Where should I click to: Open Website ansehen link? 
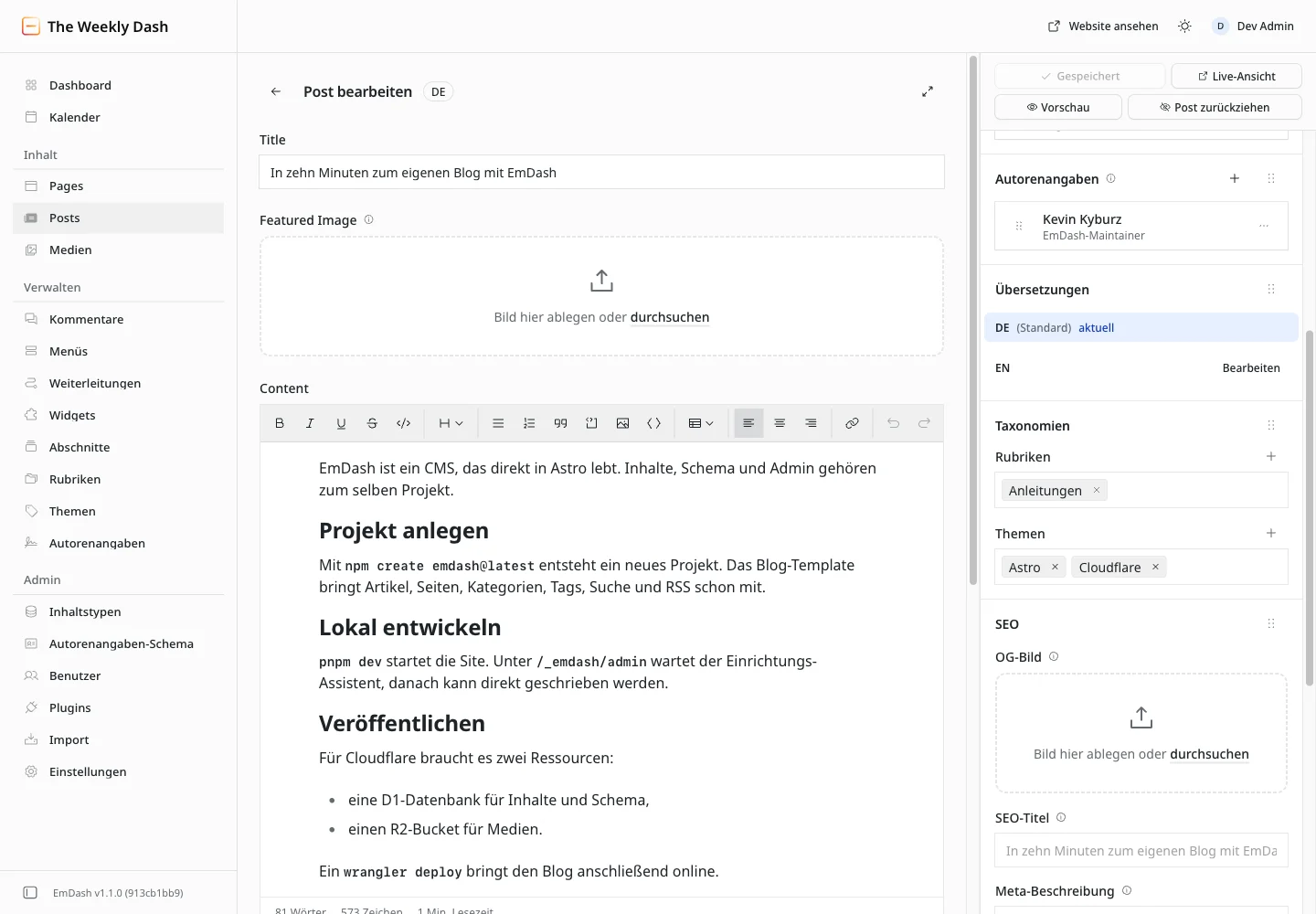[x=1103, y=27]
